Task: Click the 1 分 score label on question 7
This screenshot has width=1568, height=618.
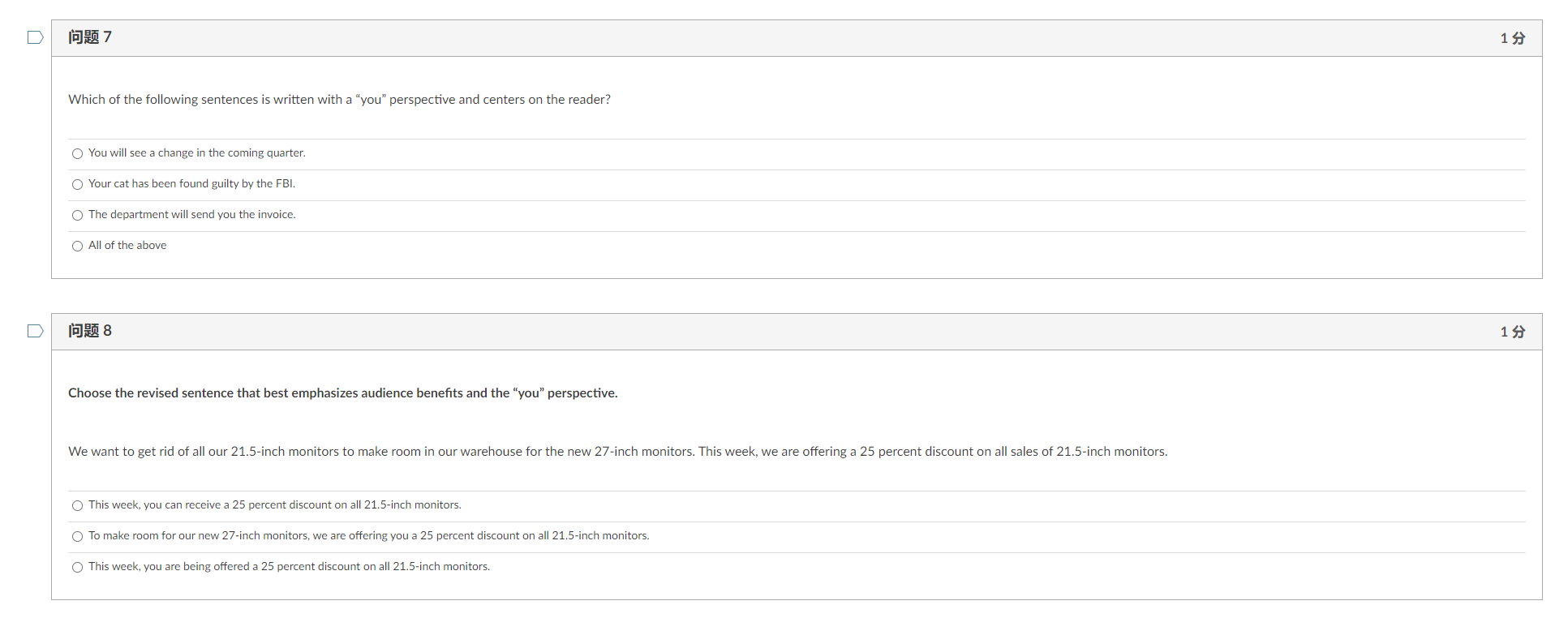Action: click(1512, 38)
